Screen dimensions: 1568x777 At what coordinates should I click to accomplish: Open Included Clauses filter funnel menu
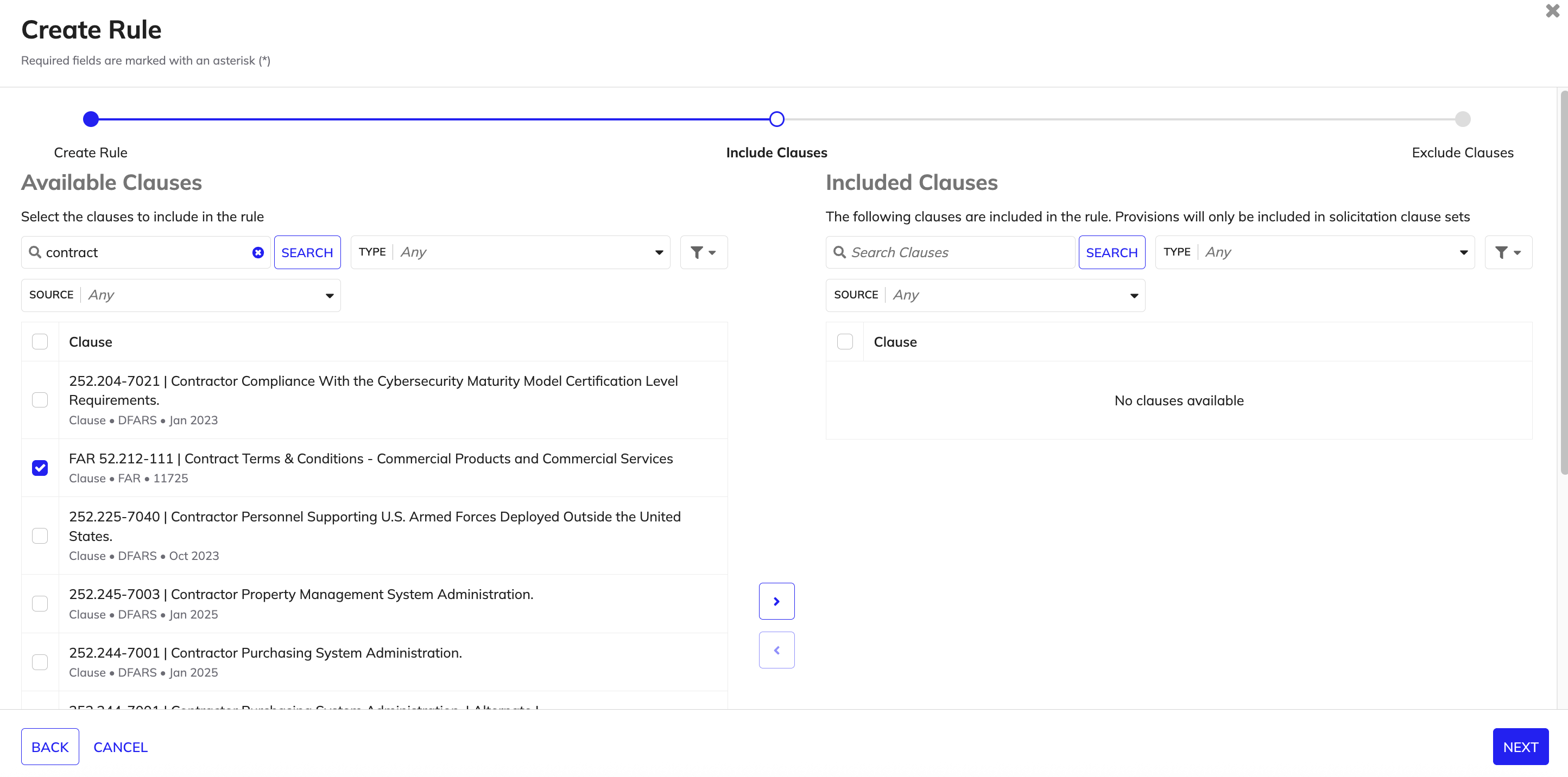pyautogui.click(x=1508, y=252)
